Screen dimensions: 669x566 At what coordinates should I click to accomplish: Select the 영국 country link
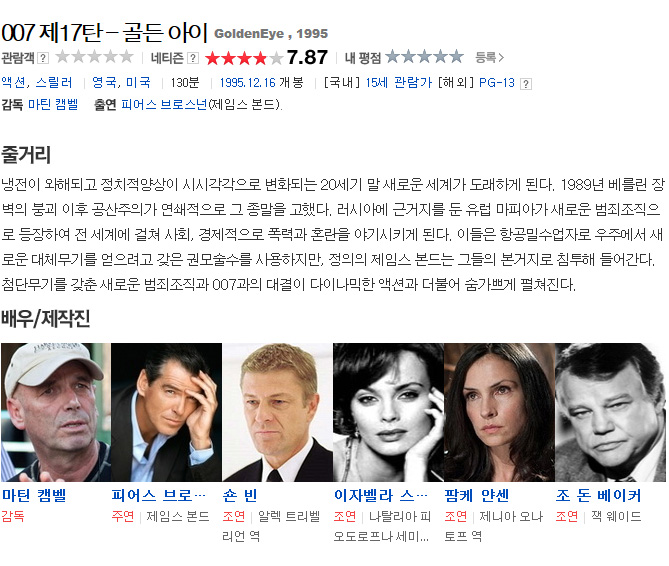point(104,82)
